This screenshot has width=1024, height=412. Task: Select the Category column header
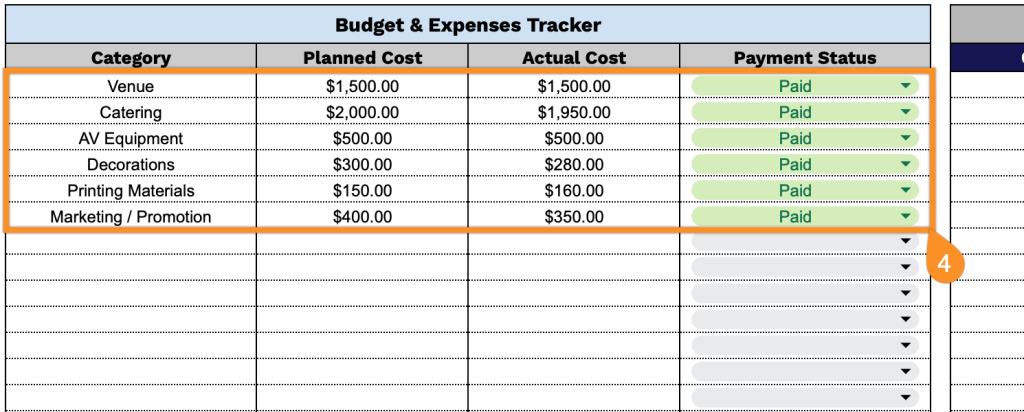131,58
